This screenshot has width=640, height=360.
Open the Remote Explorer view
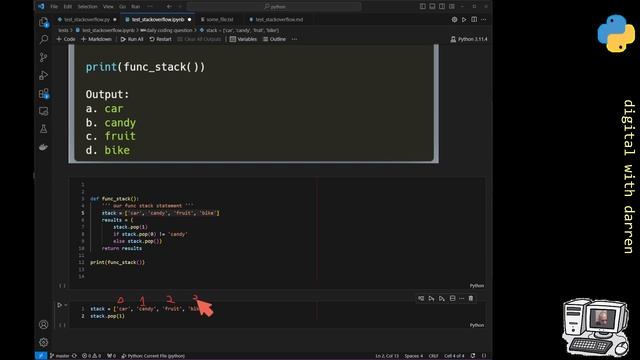(x=44, y=111)
